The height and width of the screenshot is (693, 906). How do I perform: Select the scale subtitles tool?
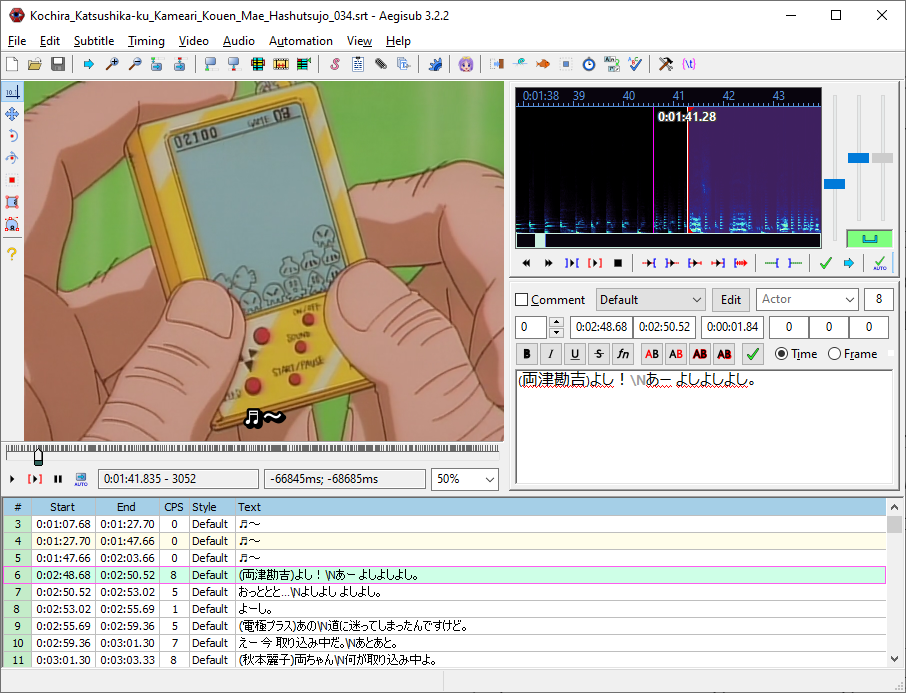pos(12,180)
